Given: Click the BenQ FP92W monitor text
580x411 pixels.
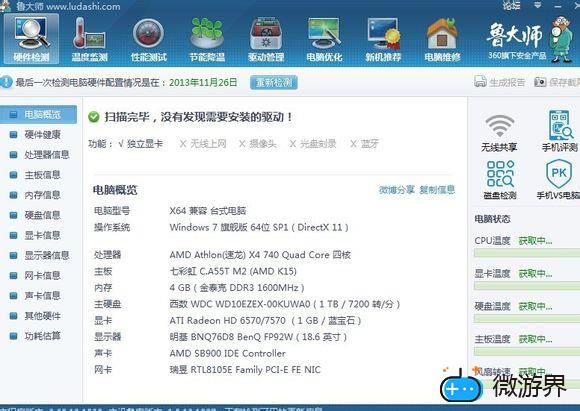Looking at the screenshot, I should pos(258,337).
